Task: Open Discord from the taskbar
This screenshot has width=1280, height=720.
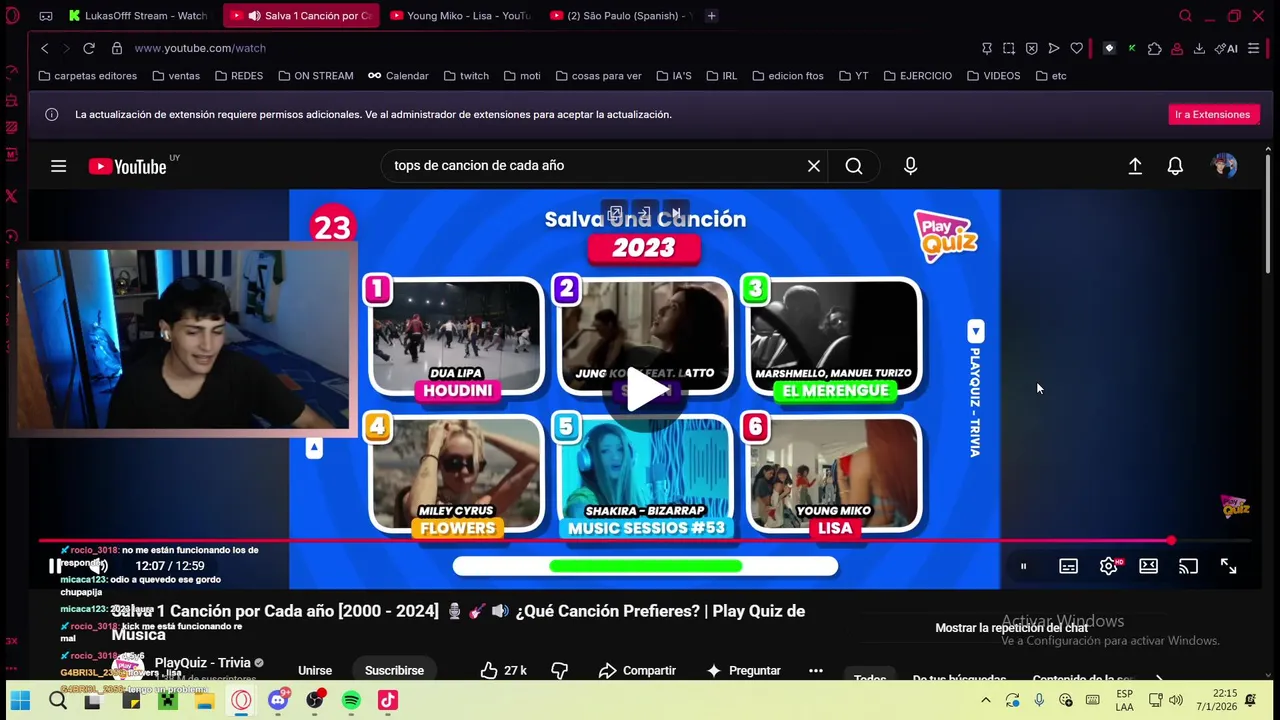Action: [x=279, y=700]
